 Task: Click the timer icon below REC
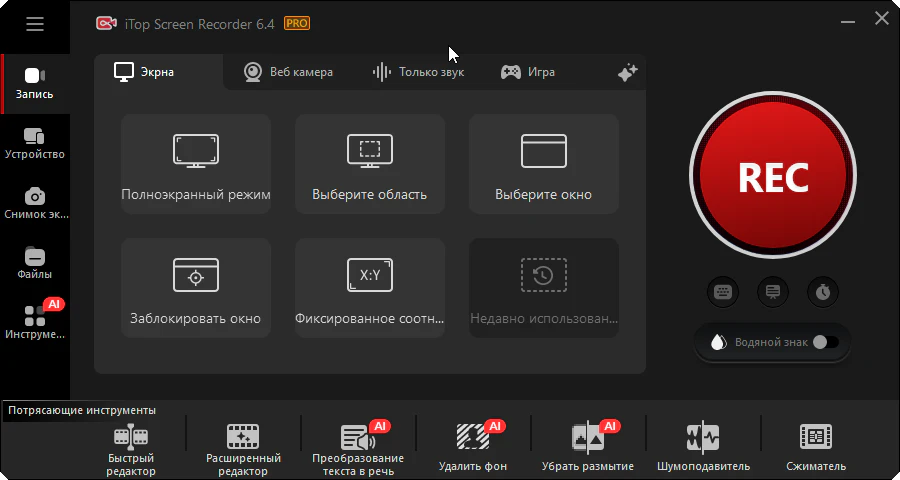823,292
